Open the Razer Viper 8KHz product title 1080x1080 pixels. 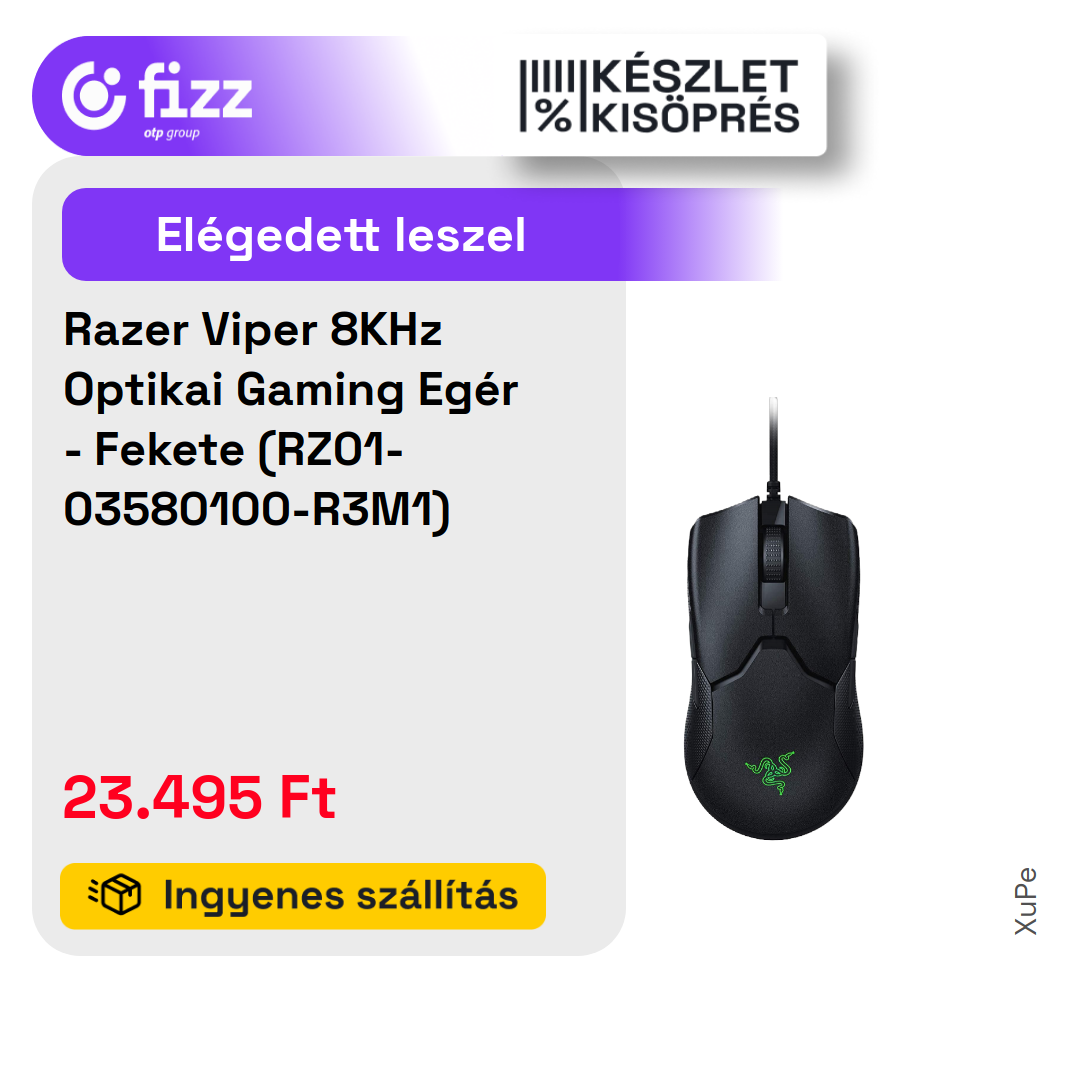pos(291,419)
